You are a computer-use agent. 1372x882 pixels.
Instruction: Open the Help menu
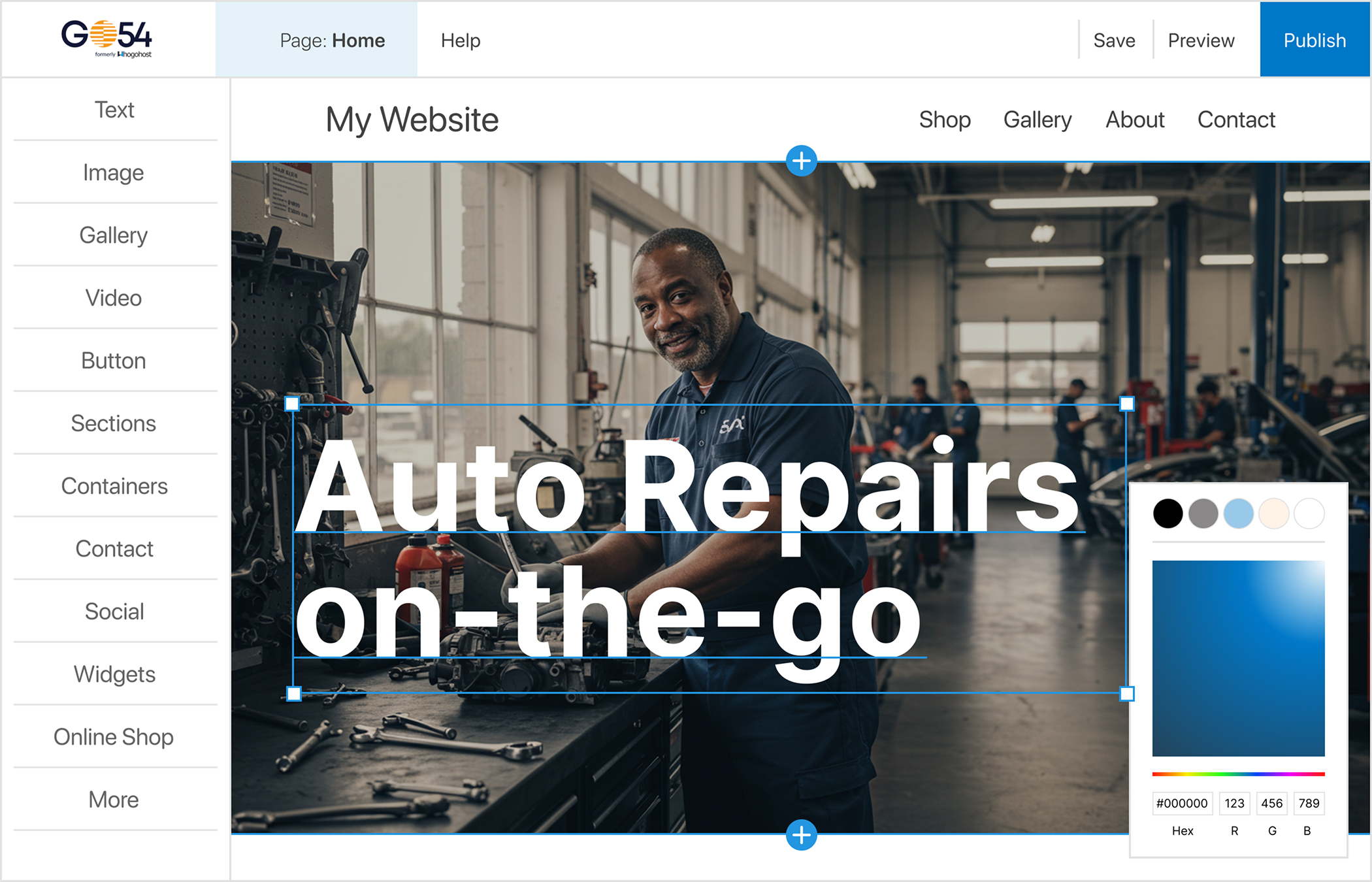pos(461,41)
